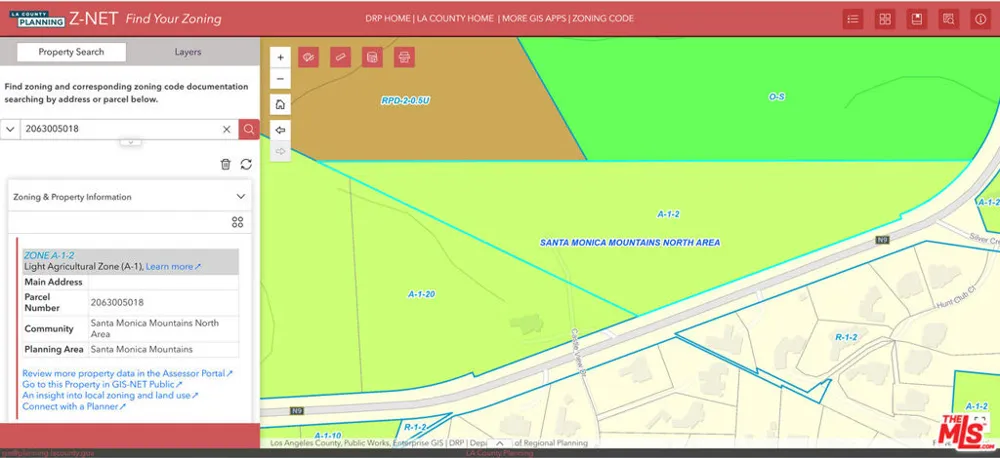
Task: Click Planning Area value Santa Monica Mountains
Action: tap(142, 350)
